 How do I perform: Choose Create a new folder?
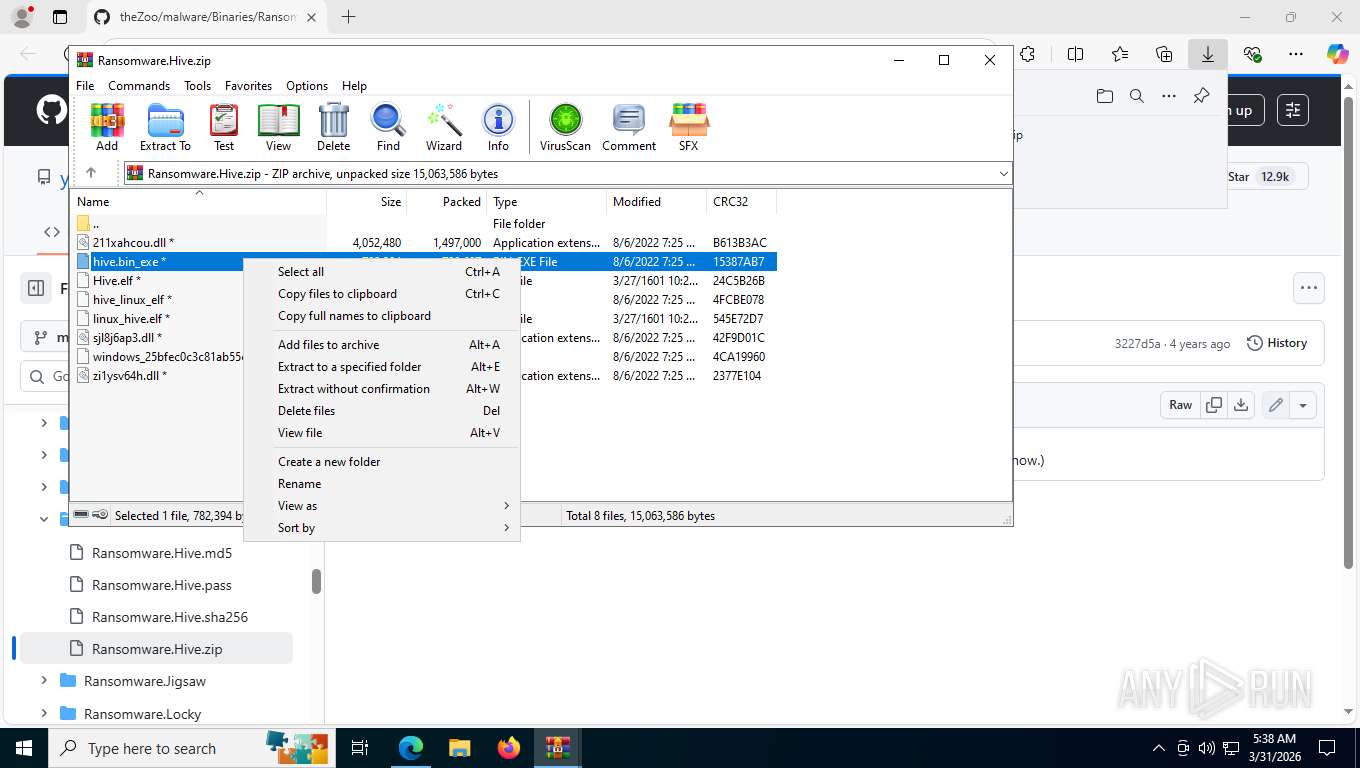(x=382, y=462)
